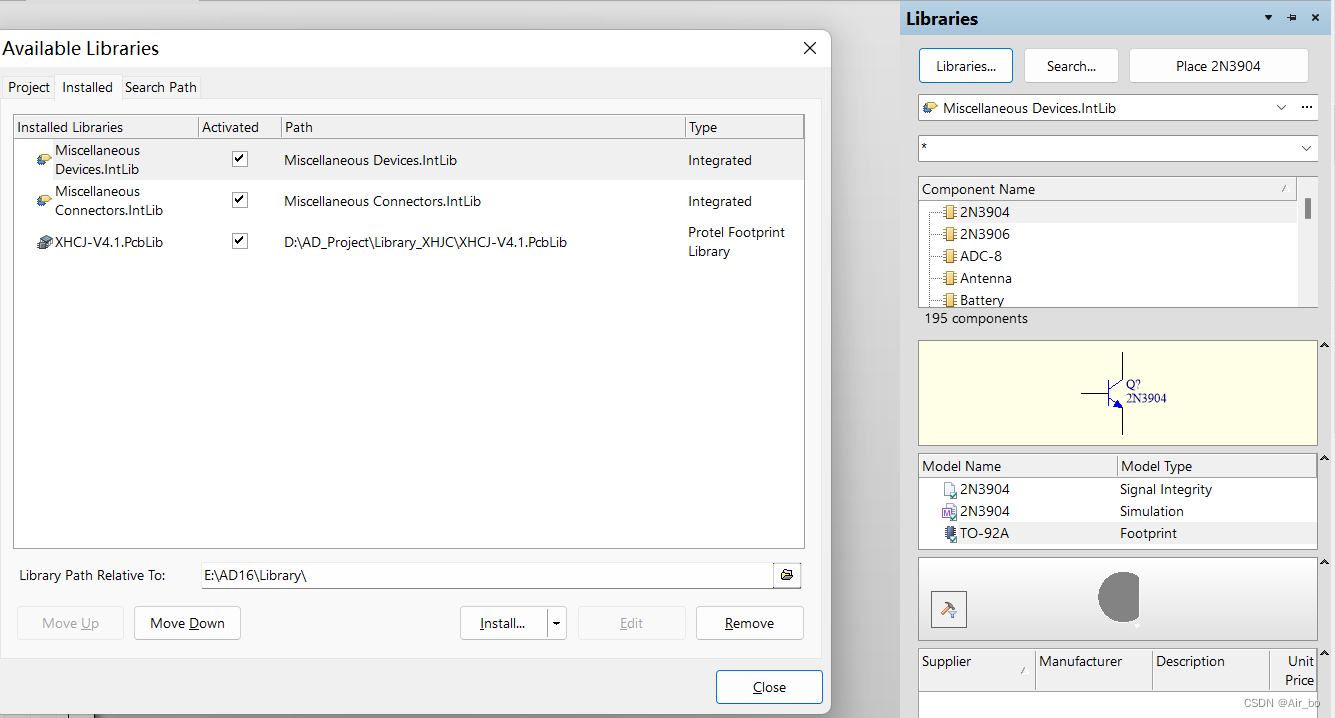Switch to the Project tab
The height and width of the screenshot is (718, 1335).
29,87
